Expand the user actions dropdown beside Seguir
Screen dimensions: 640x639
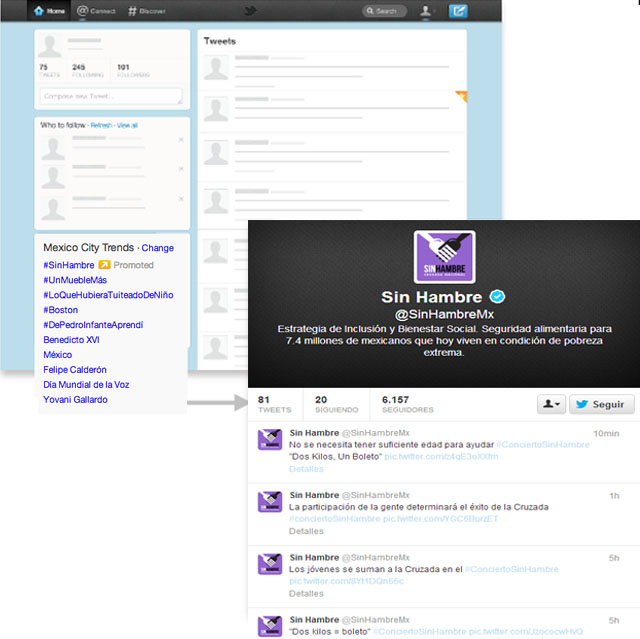click(551, 404)
